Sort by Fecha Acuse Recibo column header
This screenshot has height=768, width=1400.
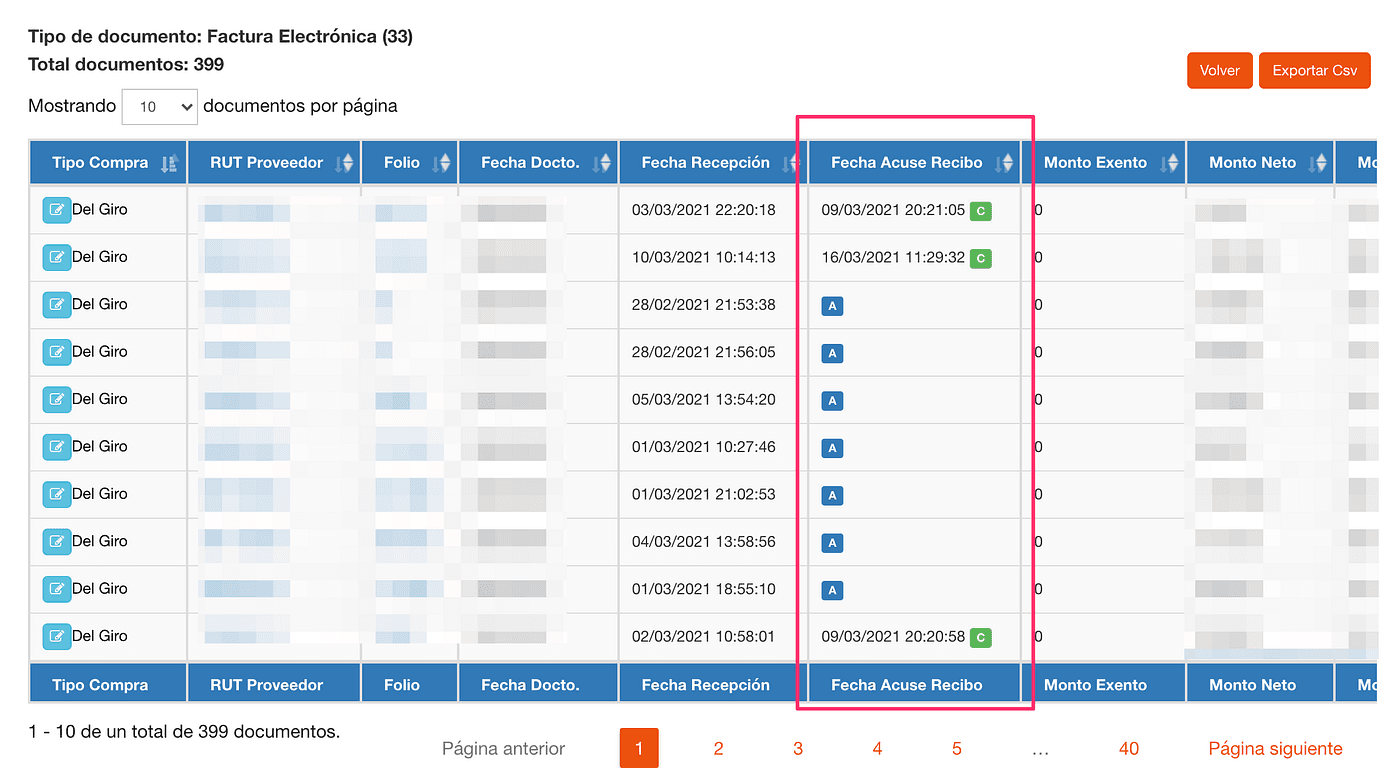coord(914,162)
